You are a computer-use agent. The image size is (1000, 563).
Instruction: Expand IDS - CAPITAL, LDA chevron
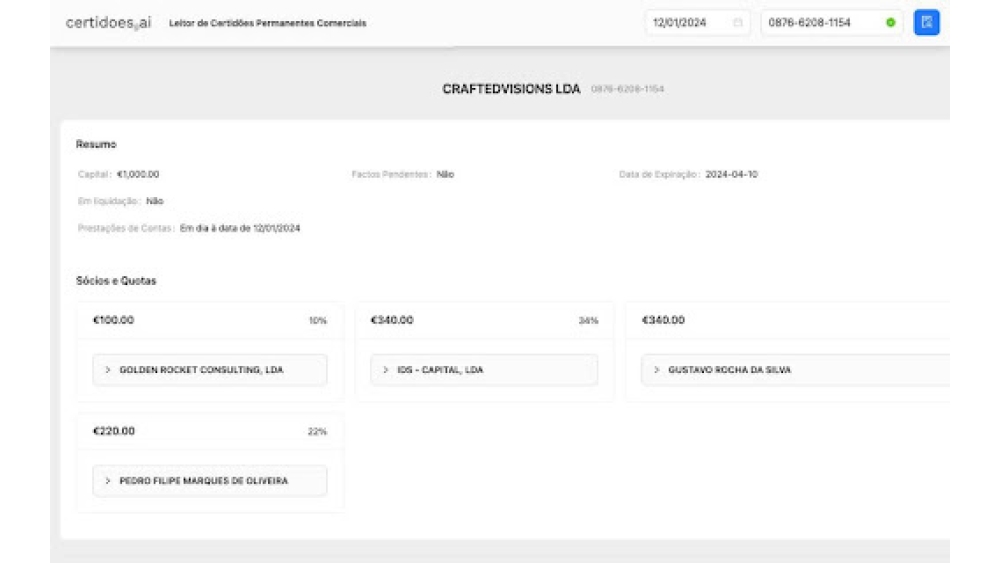pyautogui.click(x=385, y=370)
